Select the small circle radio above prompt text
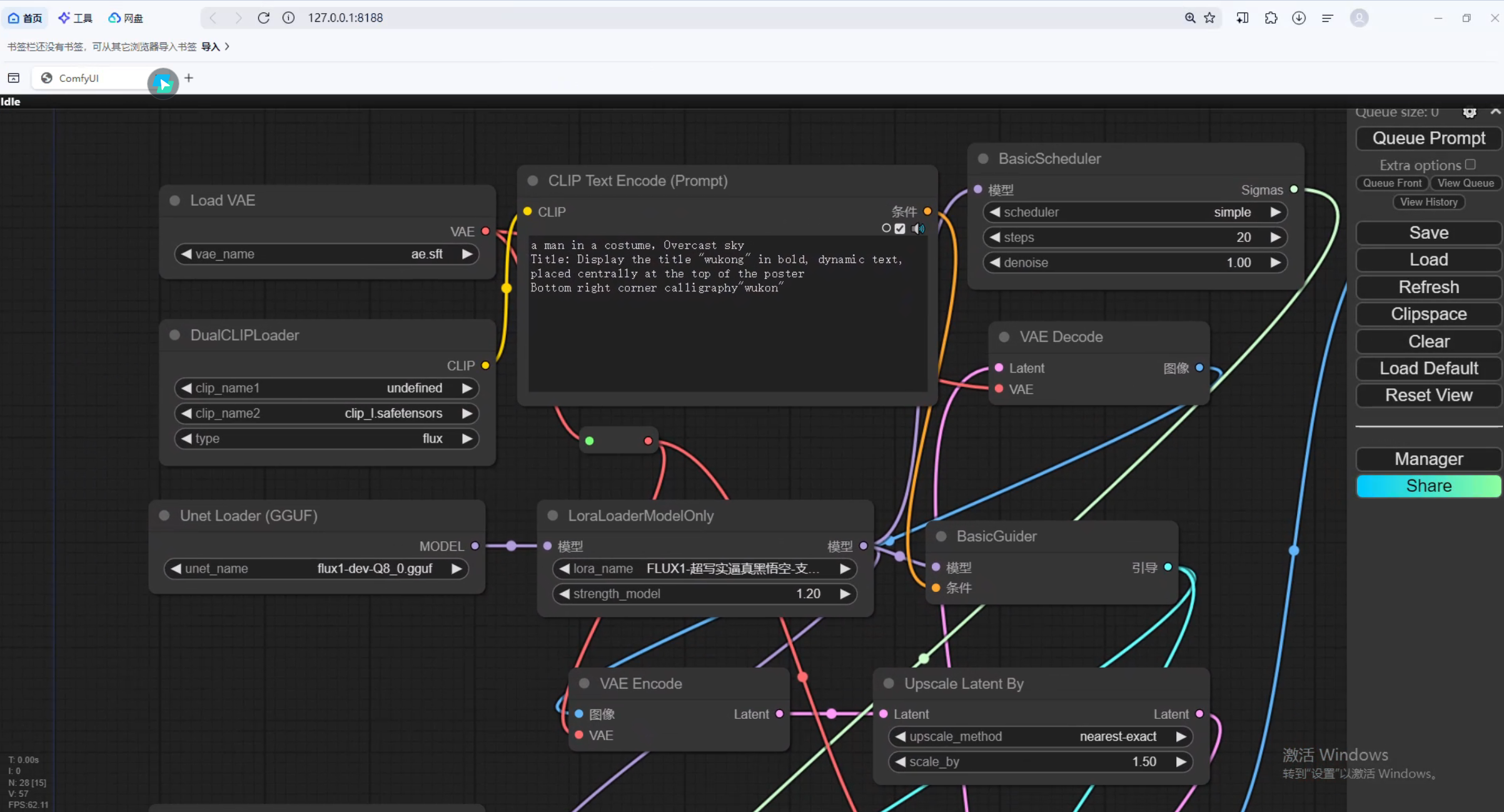Screen dimensions: 1504x812 pos(886,228)
